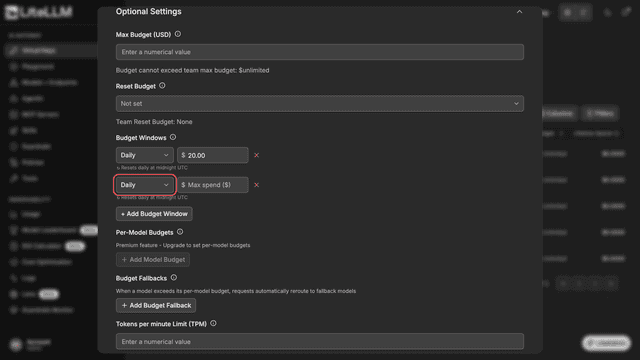Click 'Premium feature - Upgrade' text
Screen dimensions: 640x360
click(x=183, y=245)
